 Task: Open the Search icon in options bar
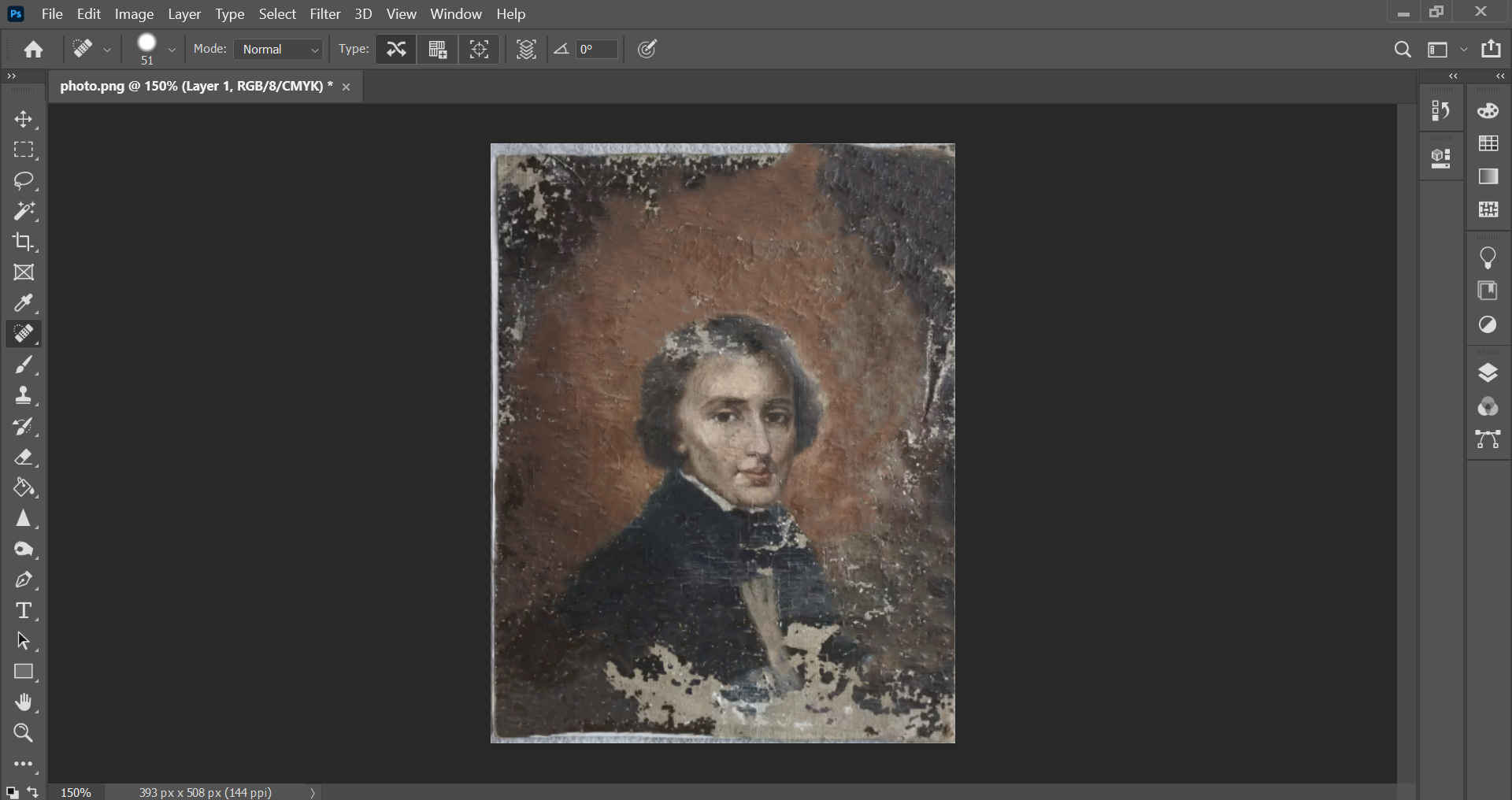(1403, 50)
